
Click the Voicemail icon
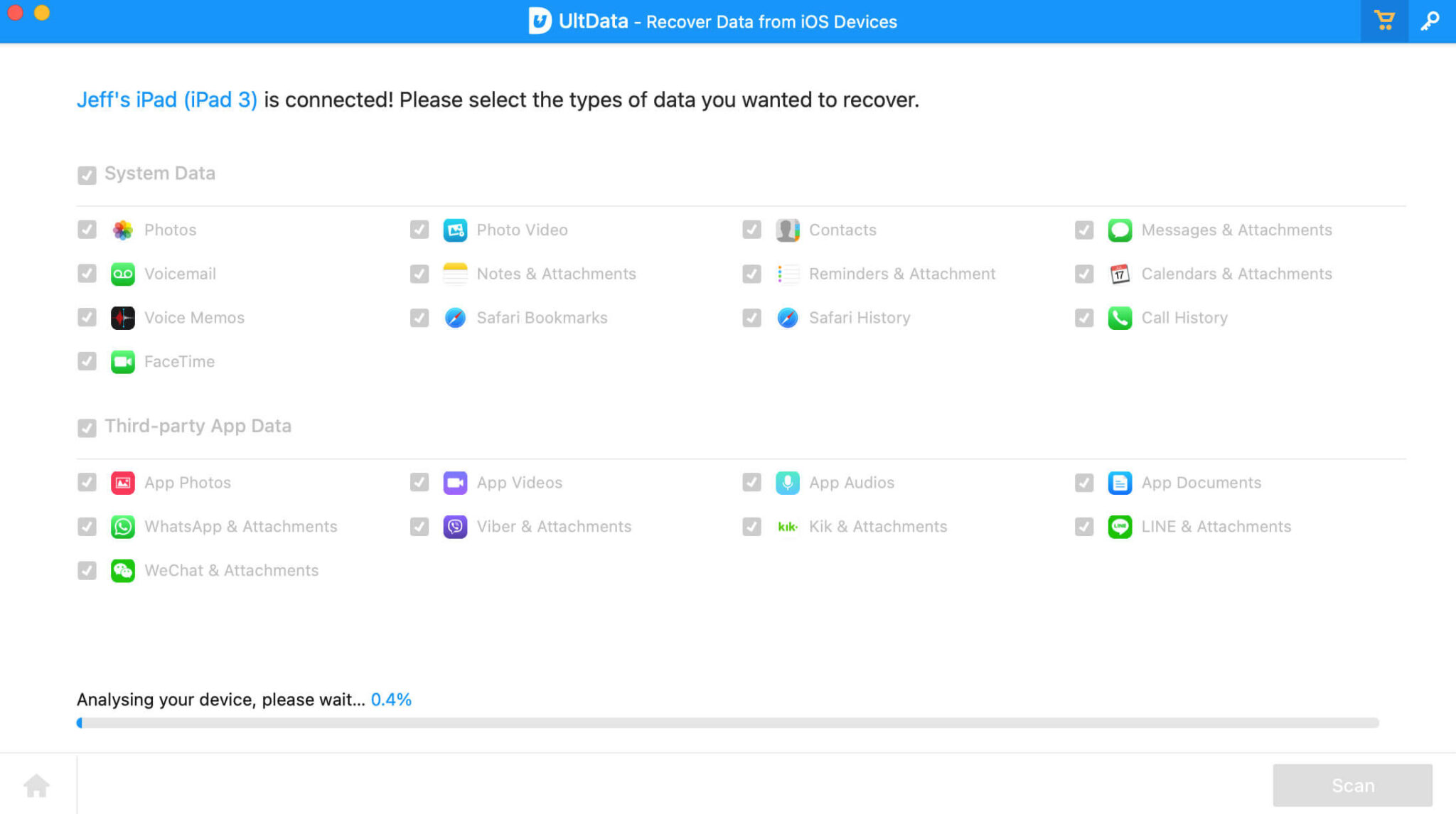pyautogui.click(x=123, y=274)
